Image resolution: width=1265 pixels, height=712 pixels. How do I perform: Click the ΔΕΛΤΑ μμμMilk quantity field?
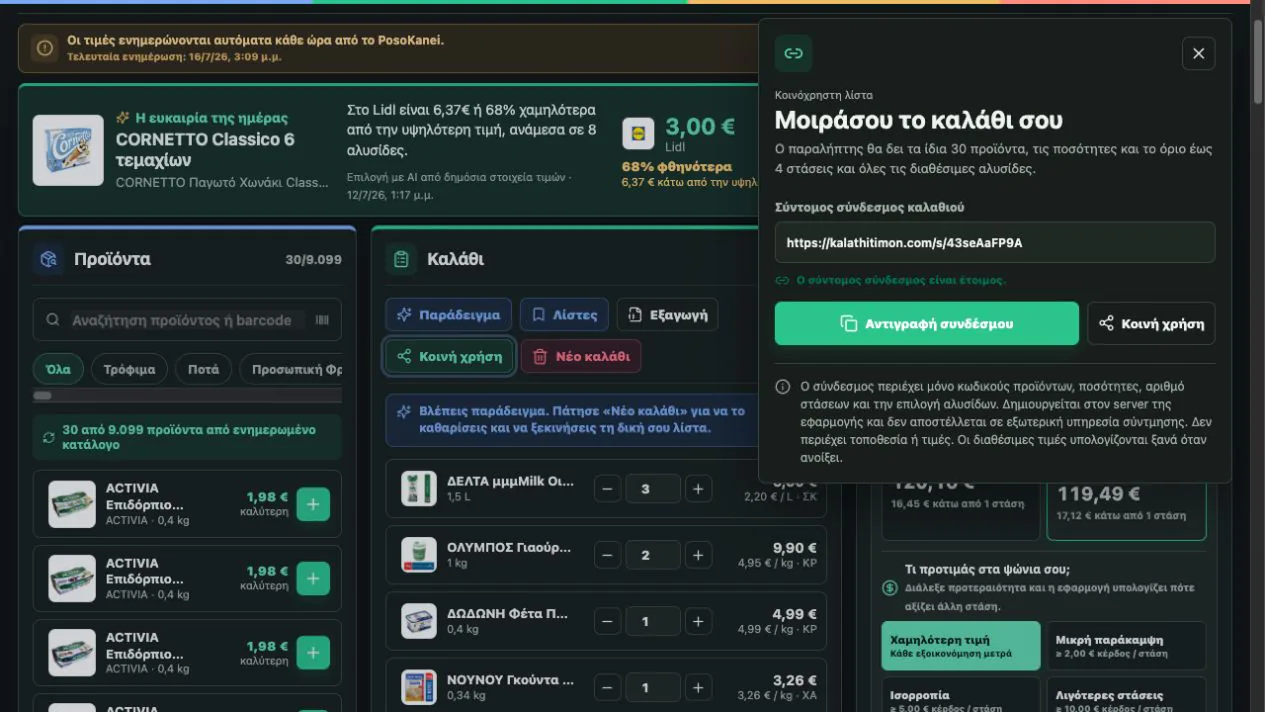pyautogui.click(x=653, y=489)
